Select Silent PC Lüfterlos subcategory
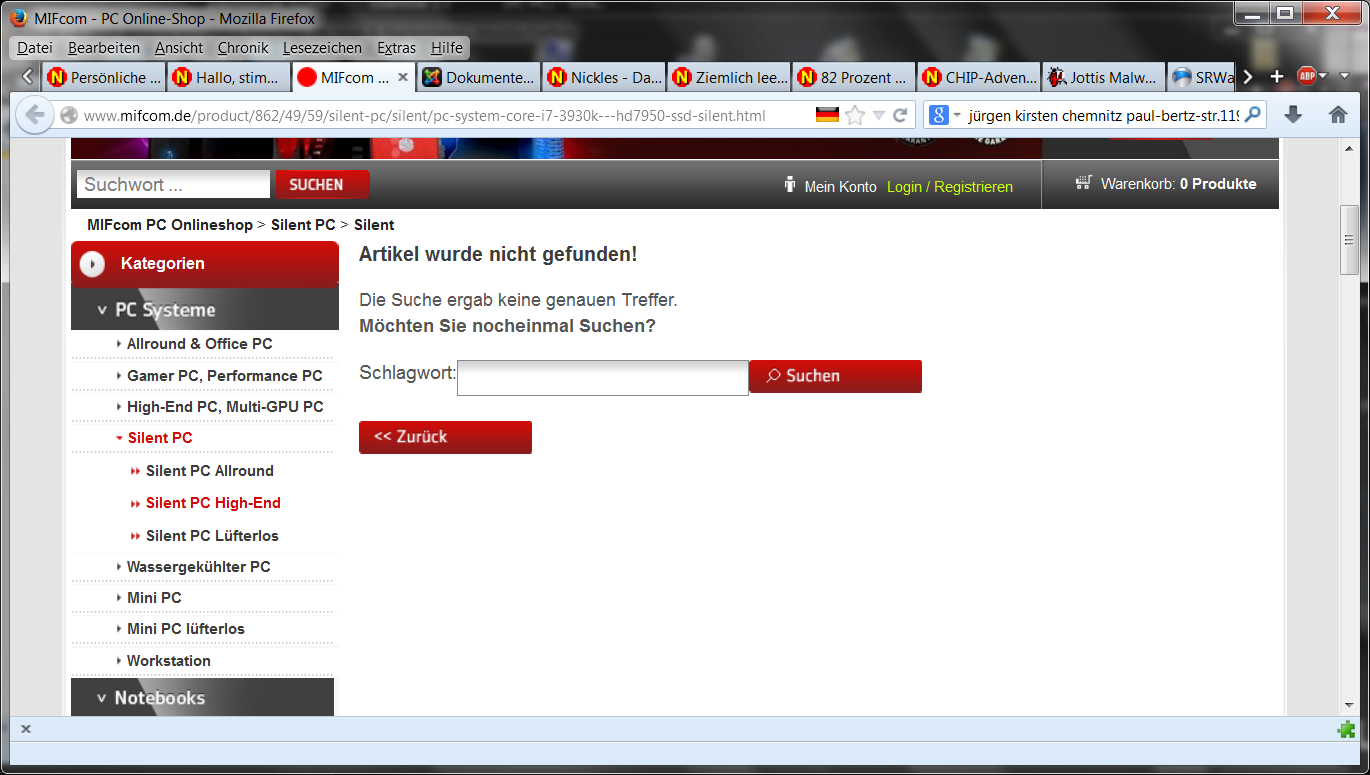This screenshot has height=775, width=1370. (212, 536)
